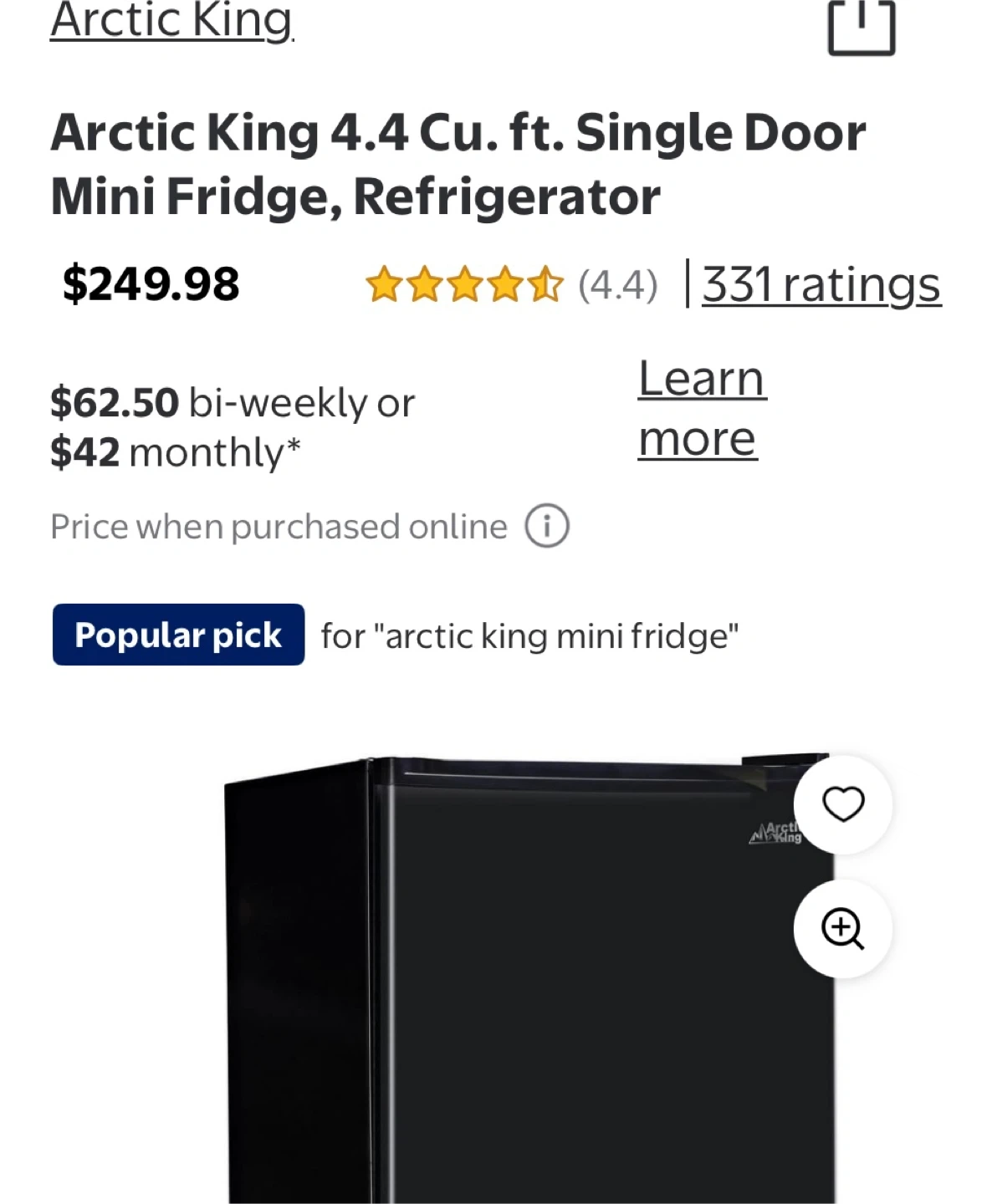Open price info circle icon
Screen dimensions: 992x1204
tap(547, 527)
